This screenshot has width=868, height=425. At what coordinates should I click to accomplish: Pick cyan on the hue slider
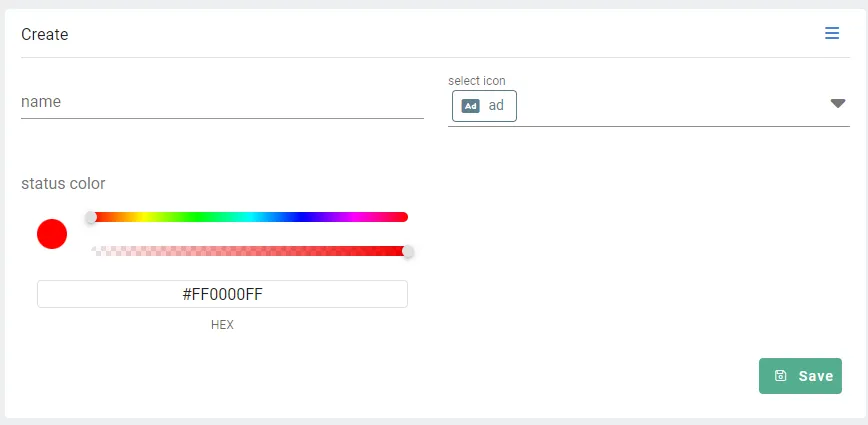click(x=250, y=217)
